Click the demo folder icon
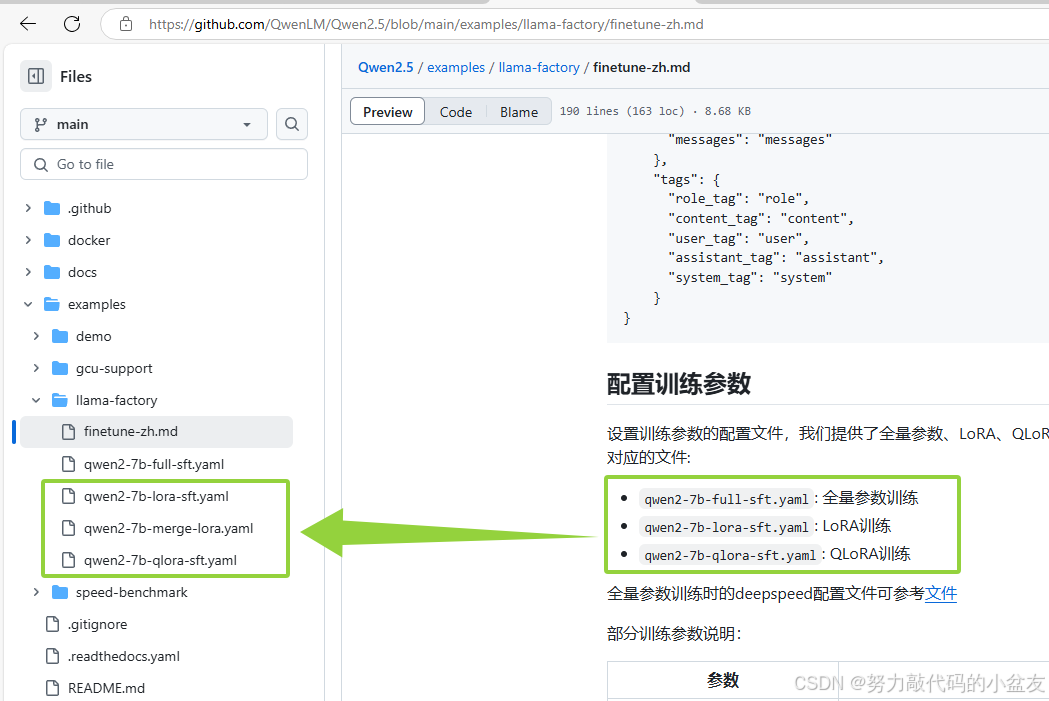This screenshot has width=1049, height=701. pos(60,336)
